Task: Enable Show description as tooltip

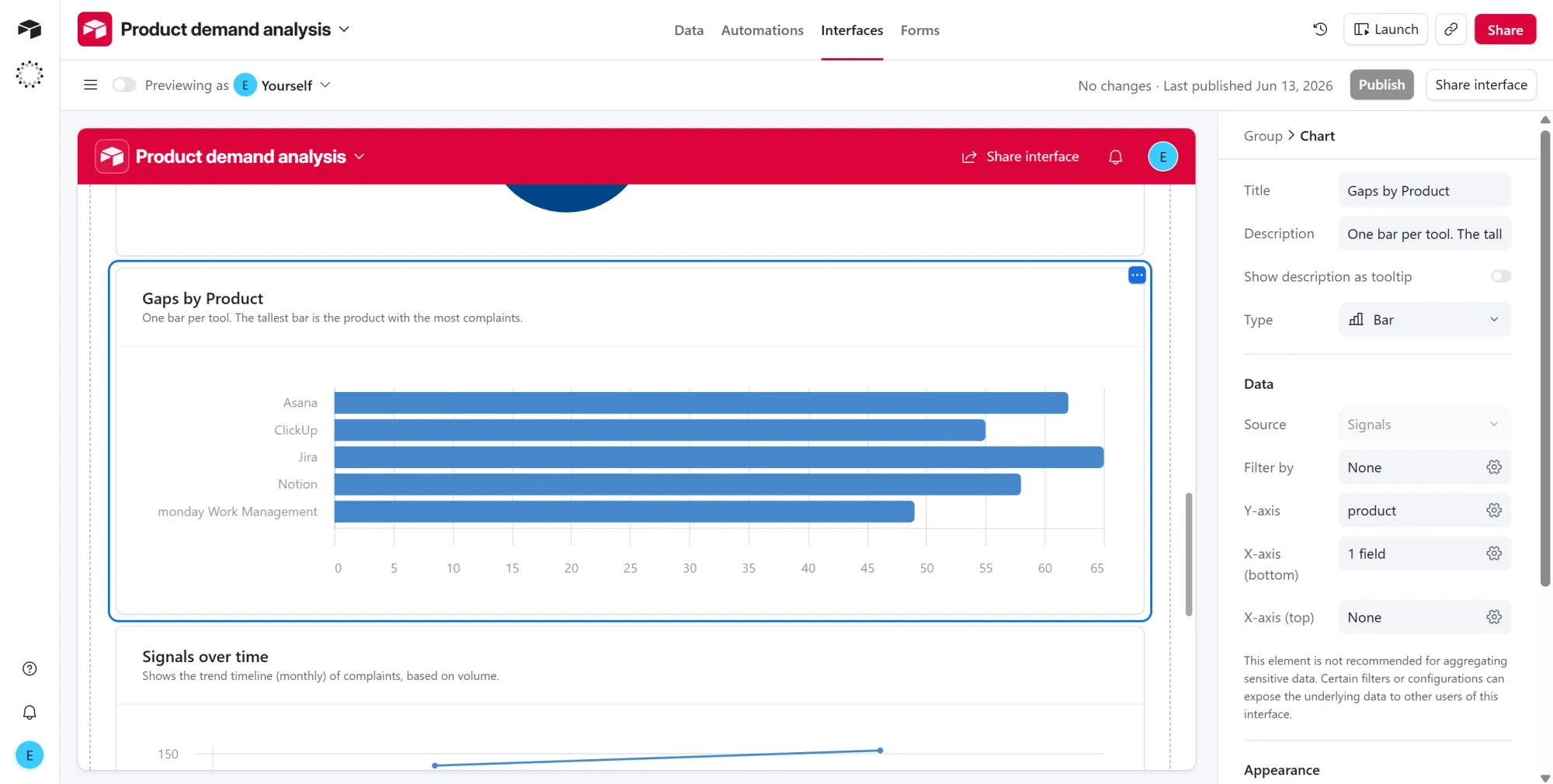Action: click(x=1500, y=276)
